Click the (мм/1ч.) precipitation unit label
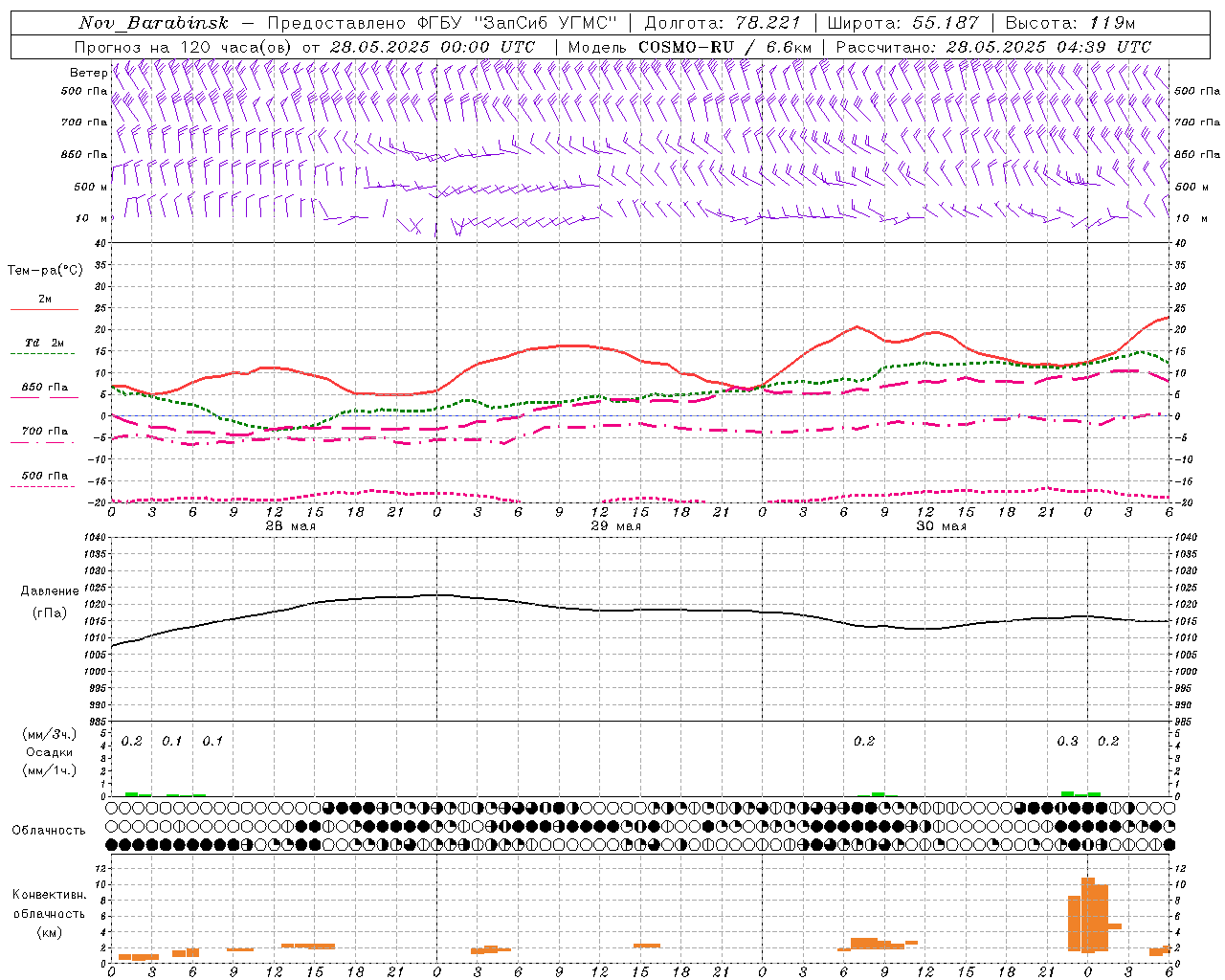This screenshot has width=1225, height=980. coord(50,769)
